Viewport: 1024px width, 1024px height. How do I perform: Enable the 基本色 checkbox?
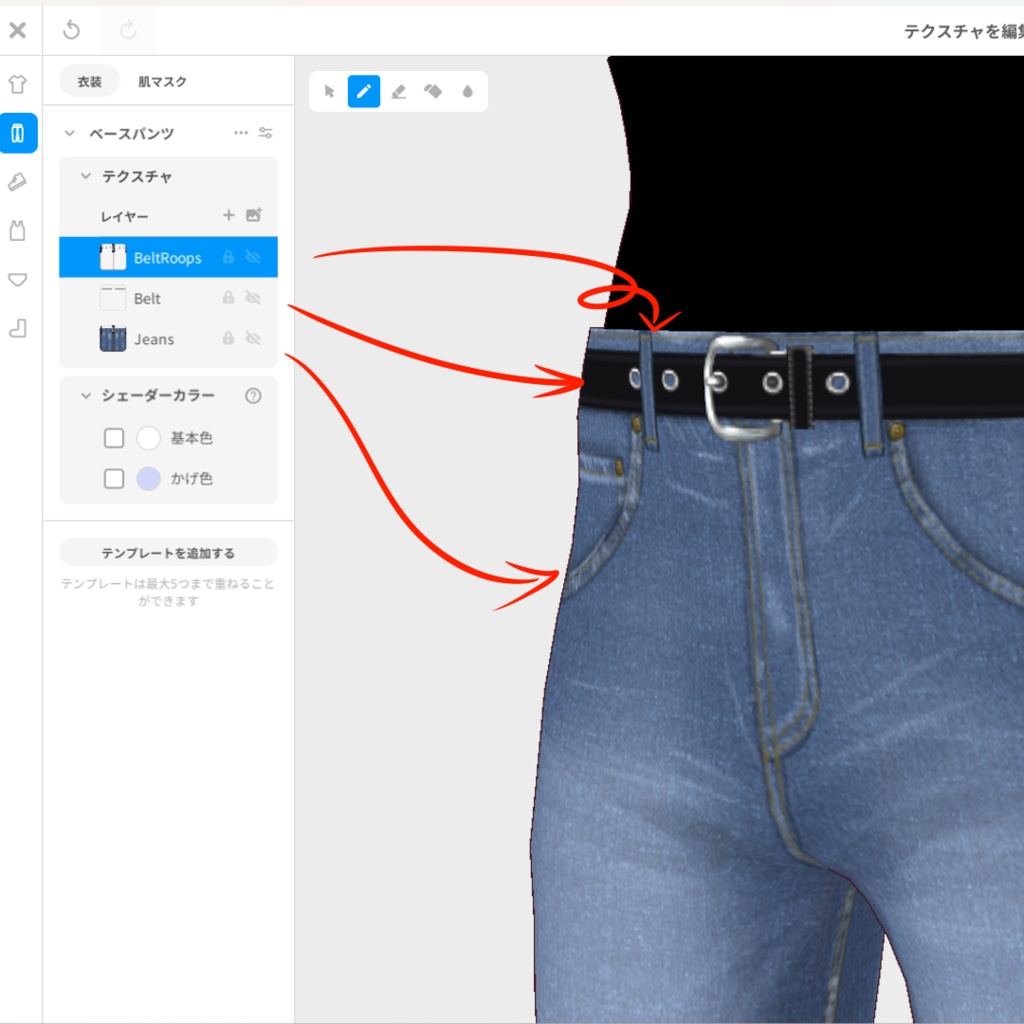click(114, 438)
